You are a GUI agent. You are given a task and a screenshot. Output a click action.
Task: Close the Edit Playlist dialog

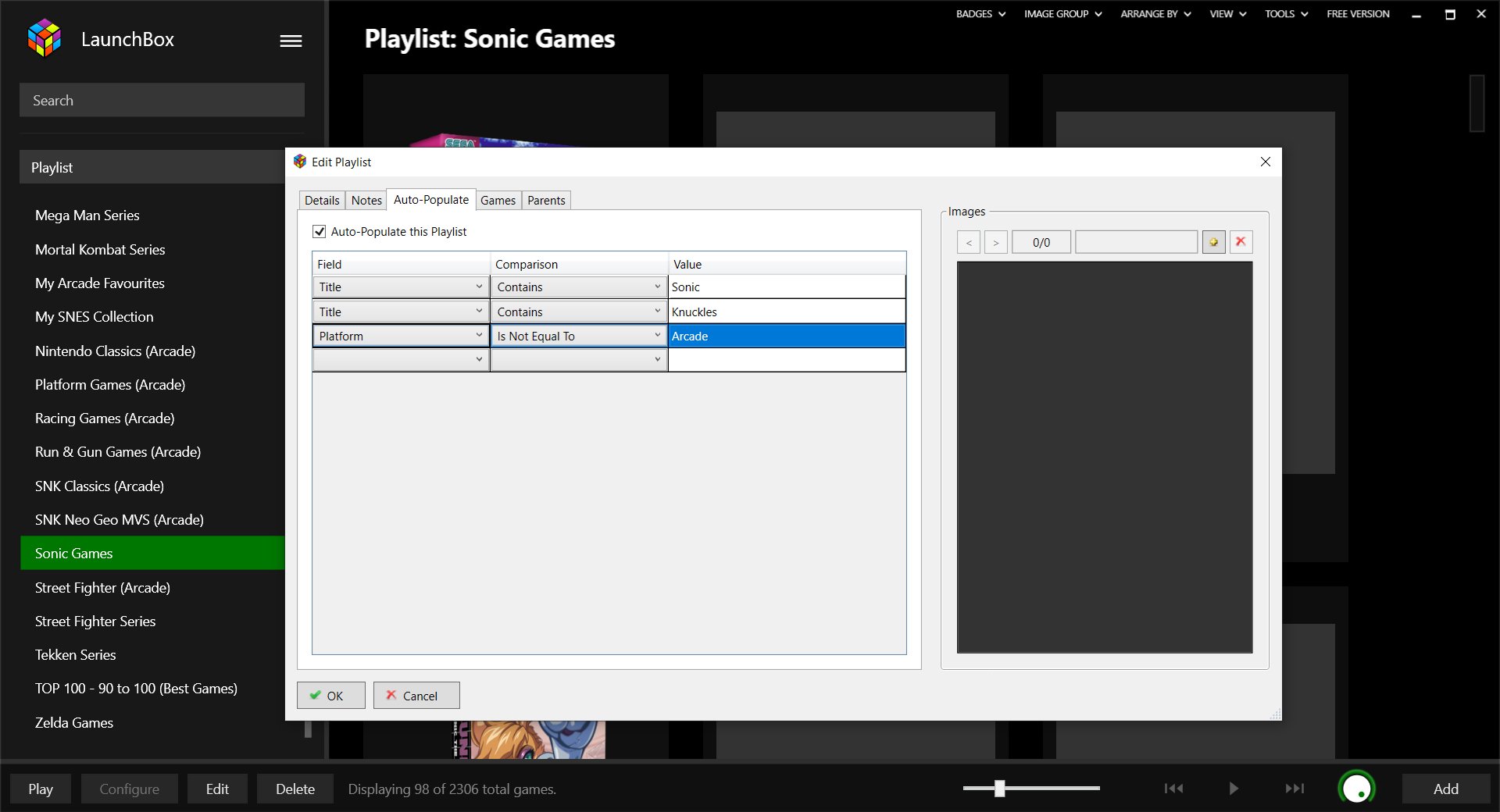pos(1266,162)
